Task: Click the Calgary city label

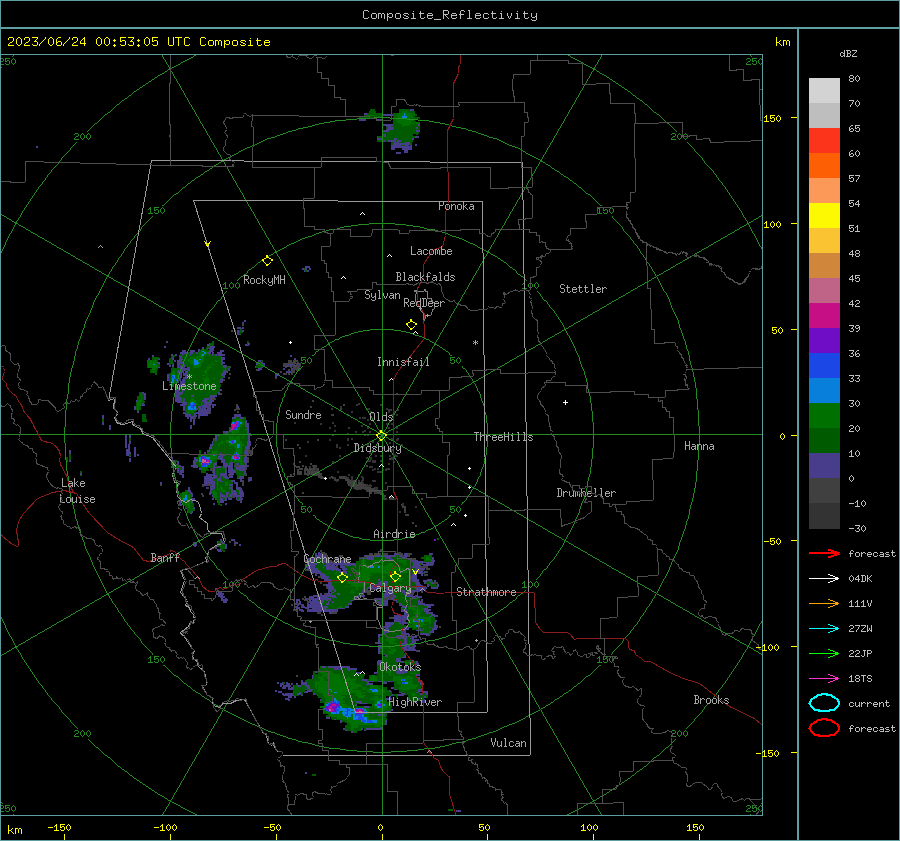Action: 390,588
